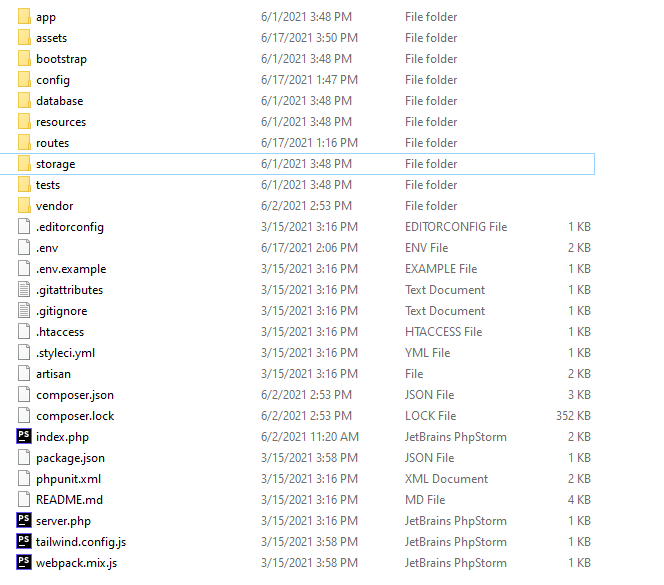
Task: Select the database folder name
Action: point(60,101)
